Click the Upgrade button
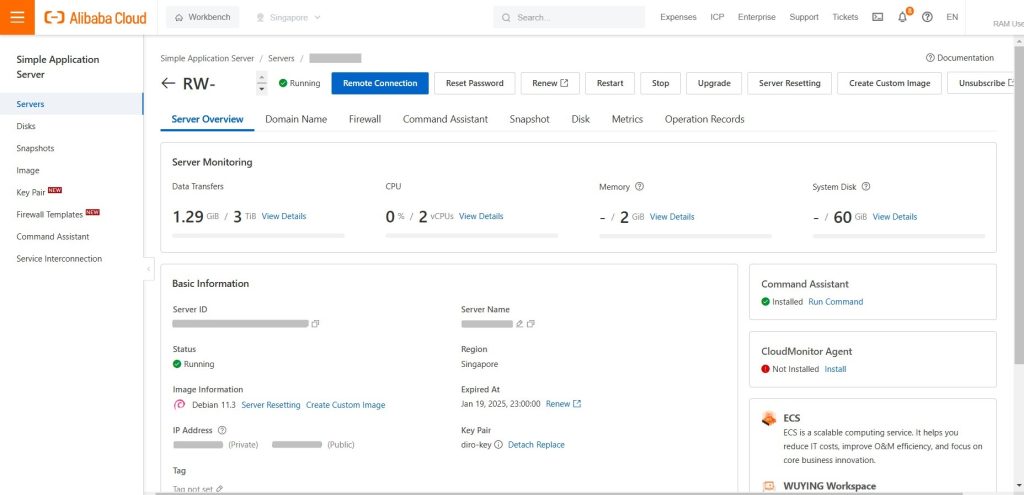Viewport: 1024px width, 495px height. point(714,84)
